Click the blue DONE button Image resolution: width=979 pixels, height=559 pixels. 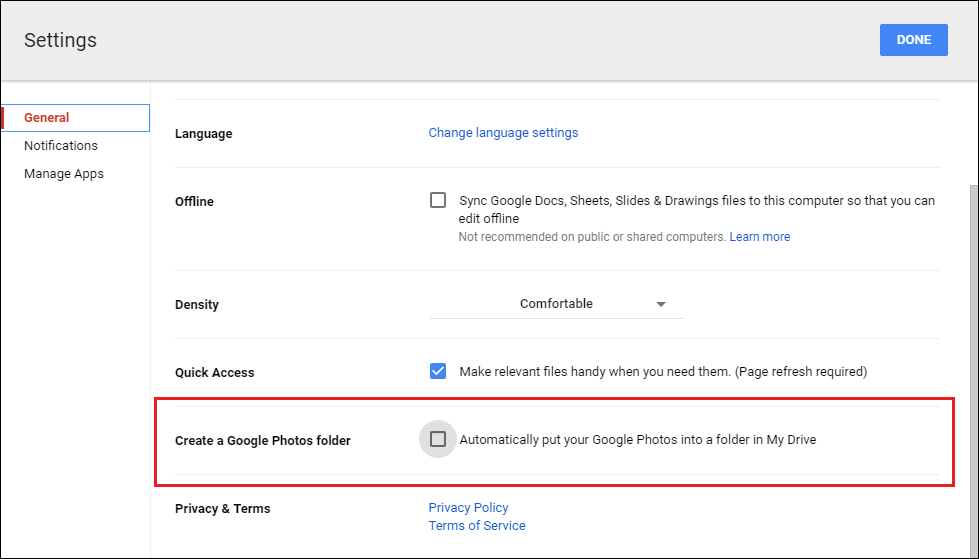click(x=913, y=40)
